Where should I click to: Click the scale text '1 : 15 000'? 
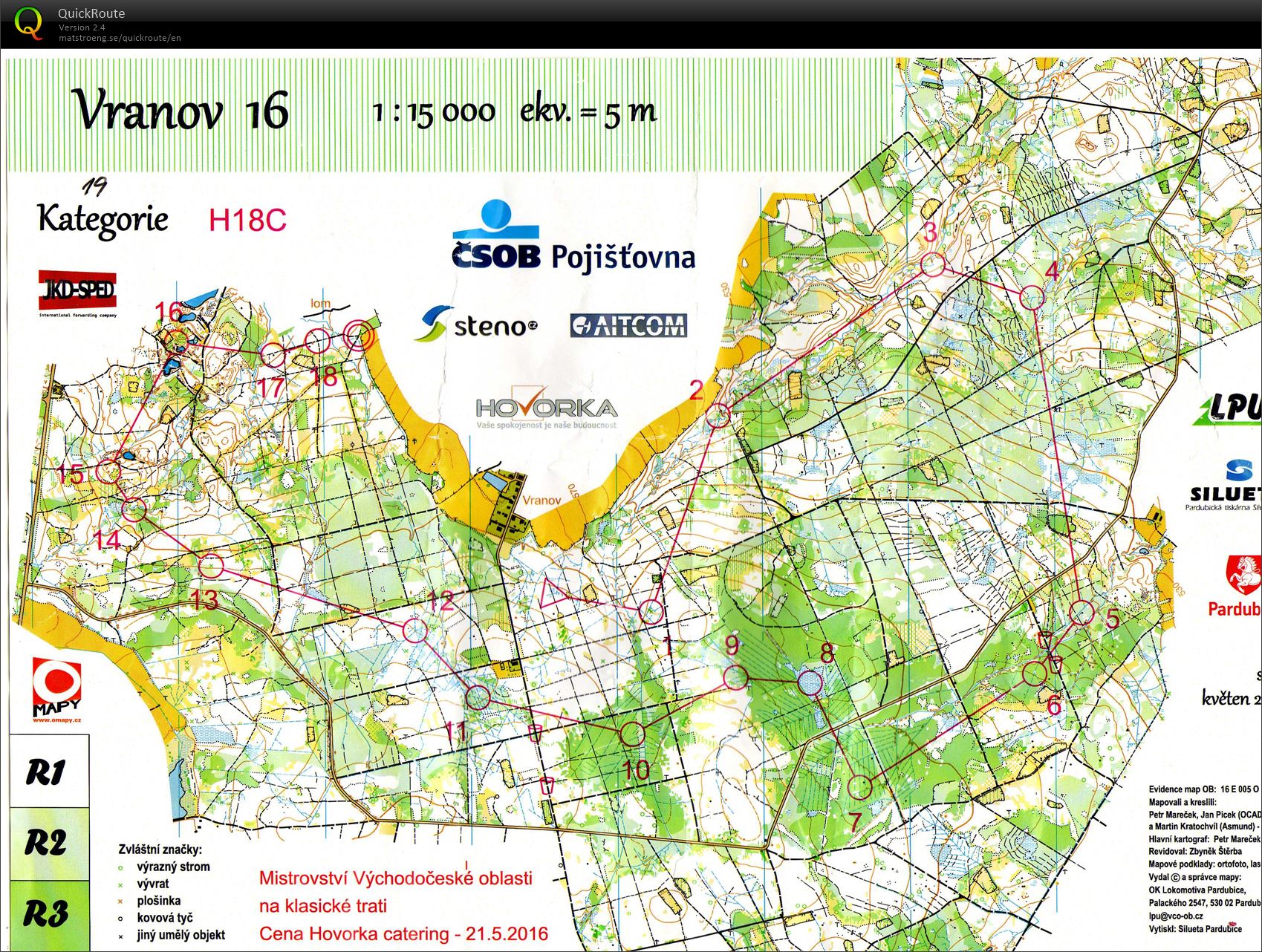434,112
